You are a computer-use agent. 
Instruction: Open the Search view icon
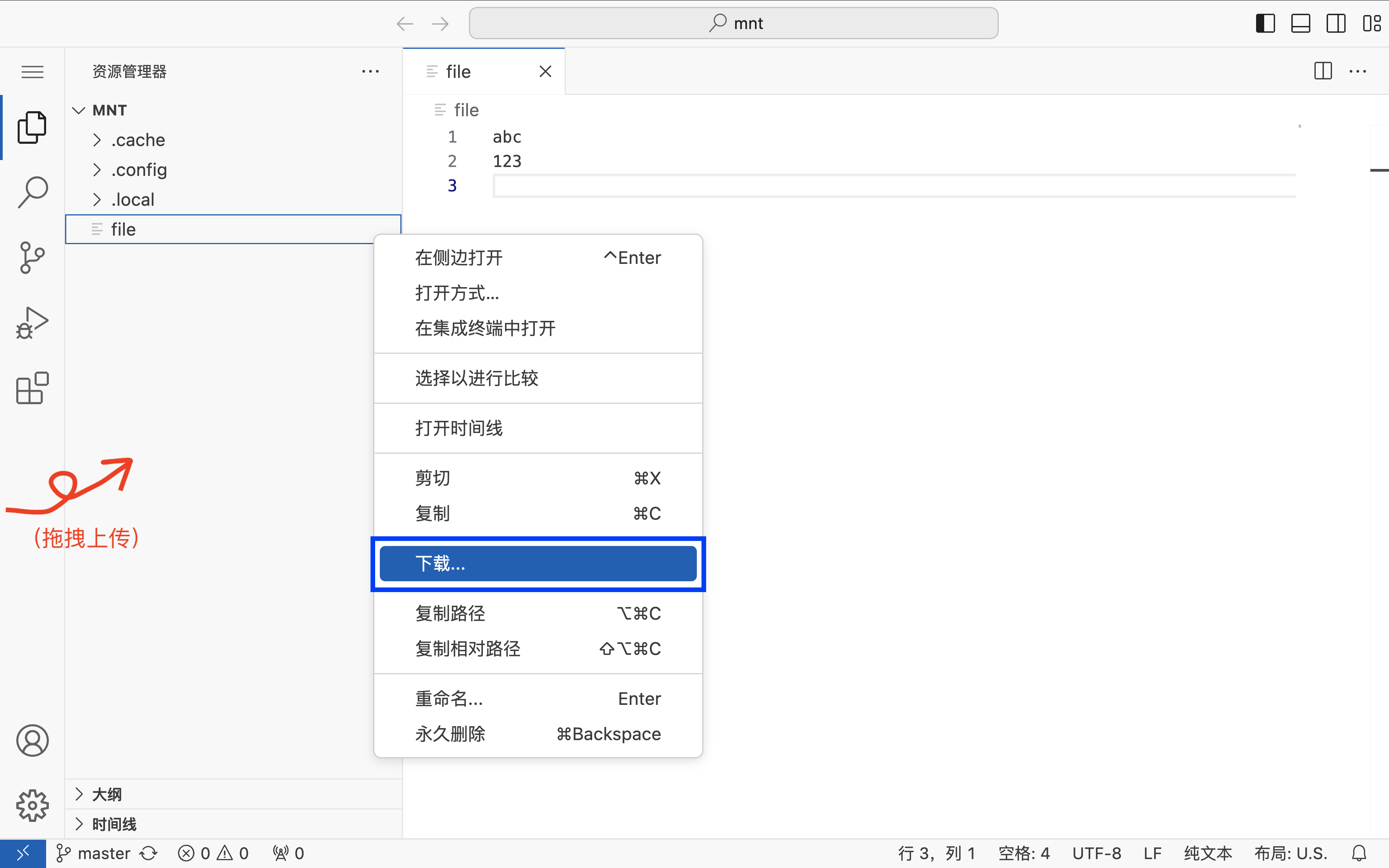(x=32, y=192)
